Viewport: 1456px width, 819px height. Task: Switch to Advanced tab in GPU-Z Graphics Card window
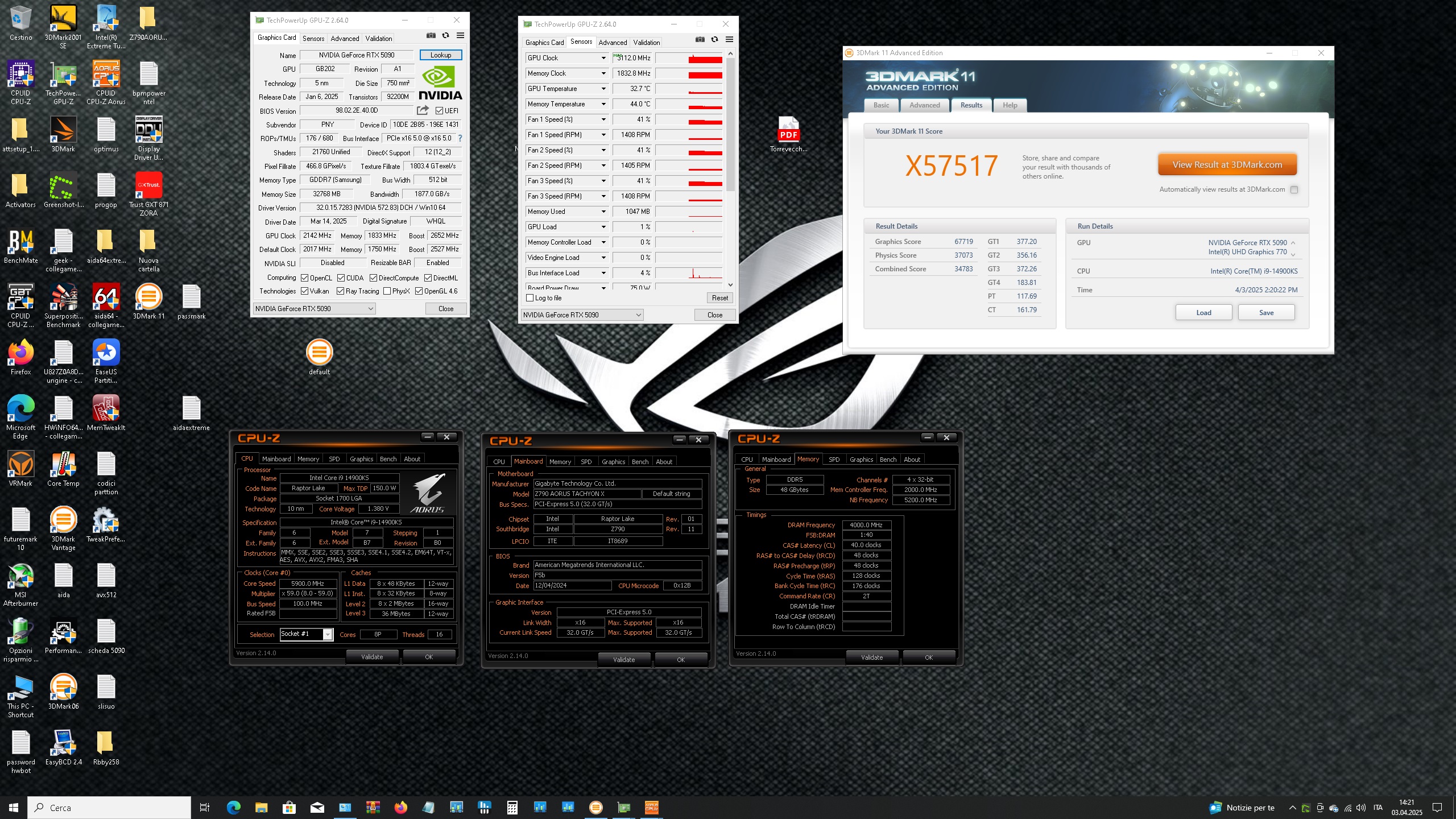click(345, 39)
